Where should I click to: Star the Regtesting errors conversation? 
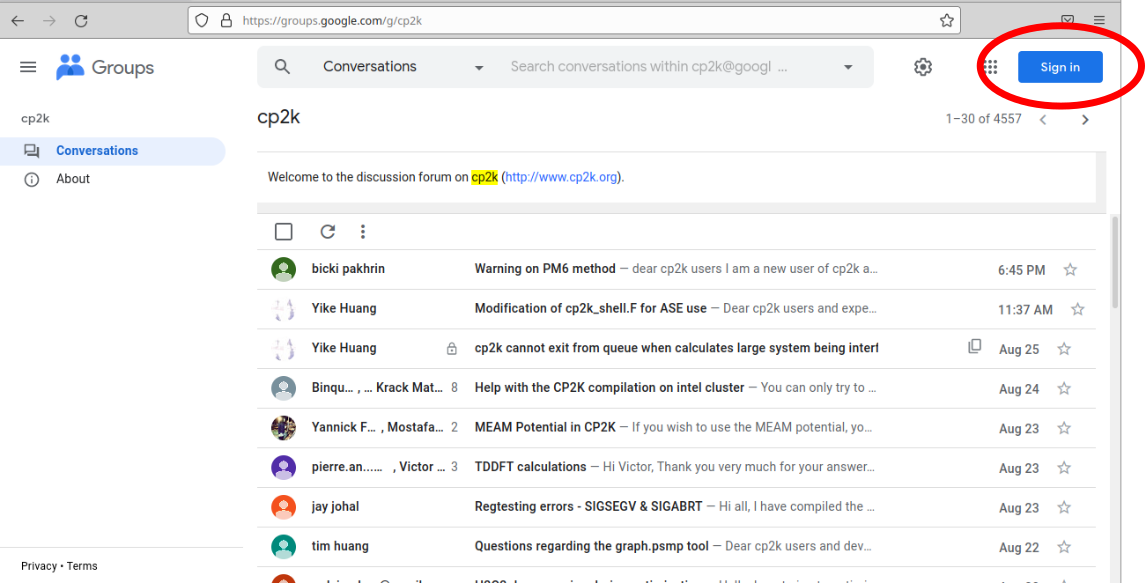pyautogui.click(x=1064, y=506)
